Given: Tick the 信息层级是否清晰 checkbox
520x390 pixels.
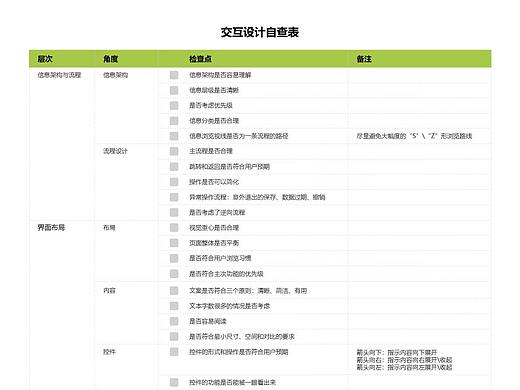Looking at the screenshot, I should coord(174,90).
